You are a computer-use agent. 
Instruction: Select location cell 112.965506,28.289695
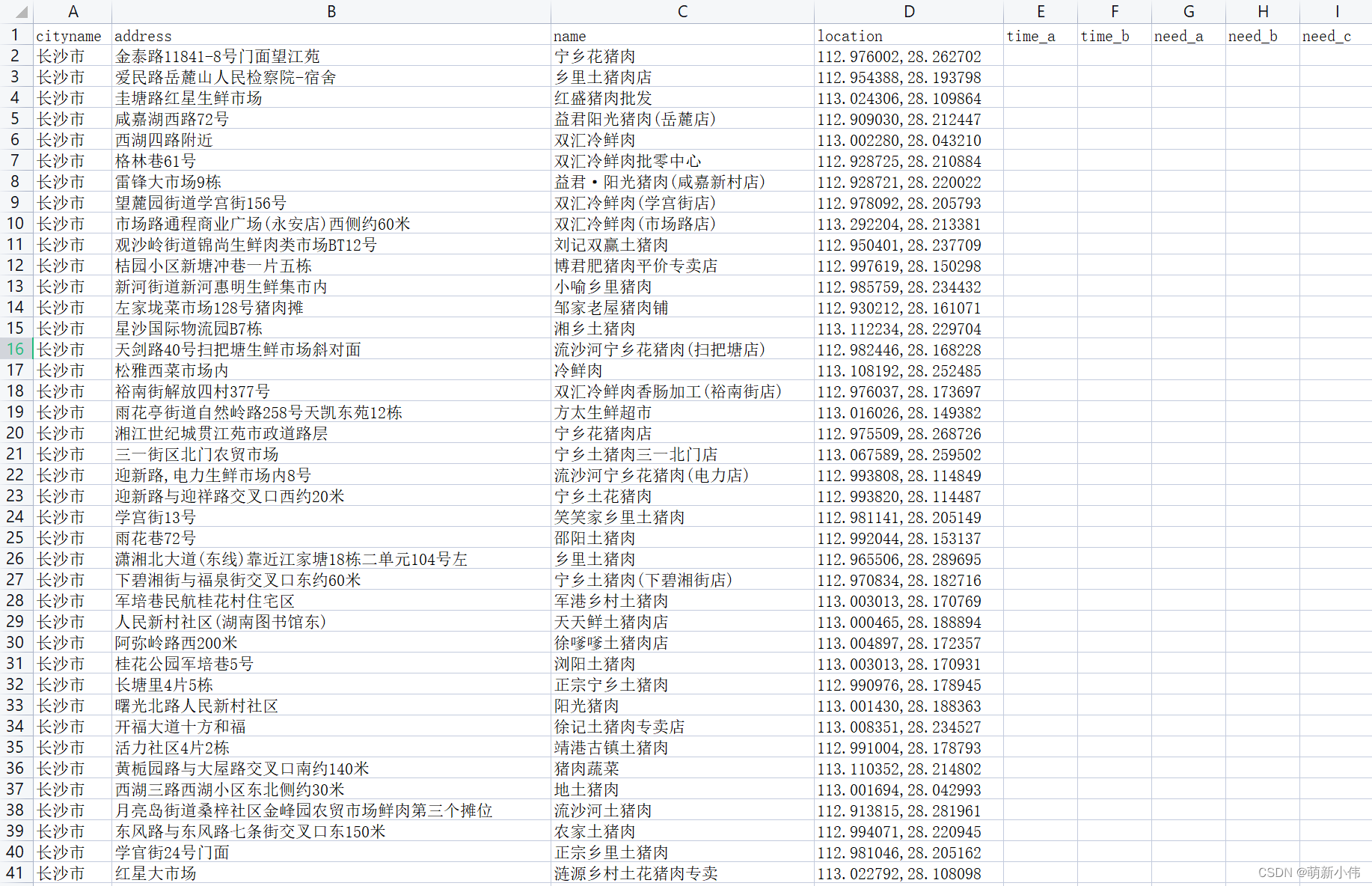pyautogui.click(x=909, y=559)
